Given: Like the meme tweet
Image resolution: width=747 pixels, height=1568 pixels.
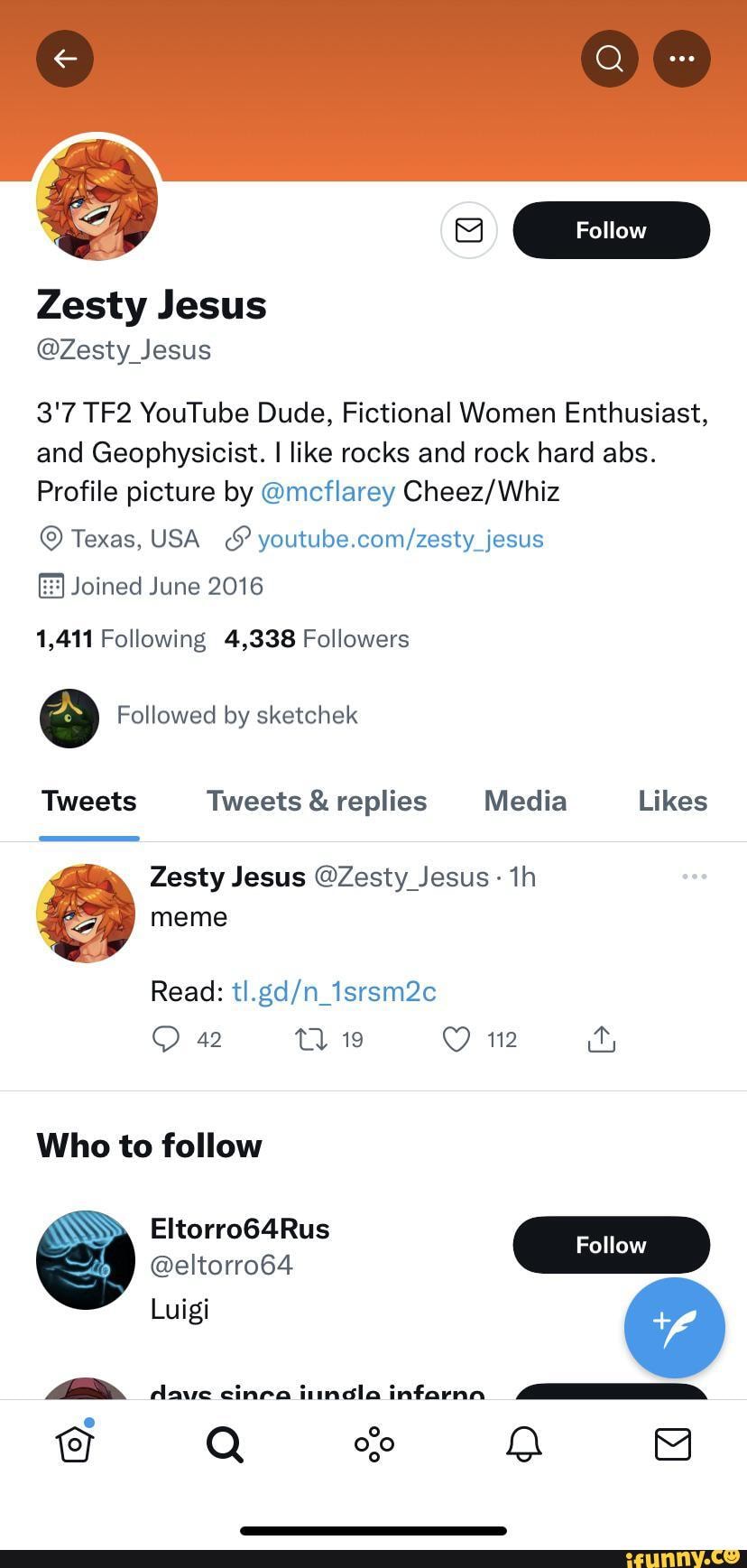Looking at the screenshot, I should 456,1039.
